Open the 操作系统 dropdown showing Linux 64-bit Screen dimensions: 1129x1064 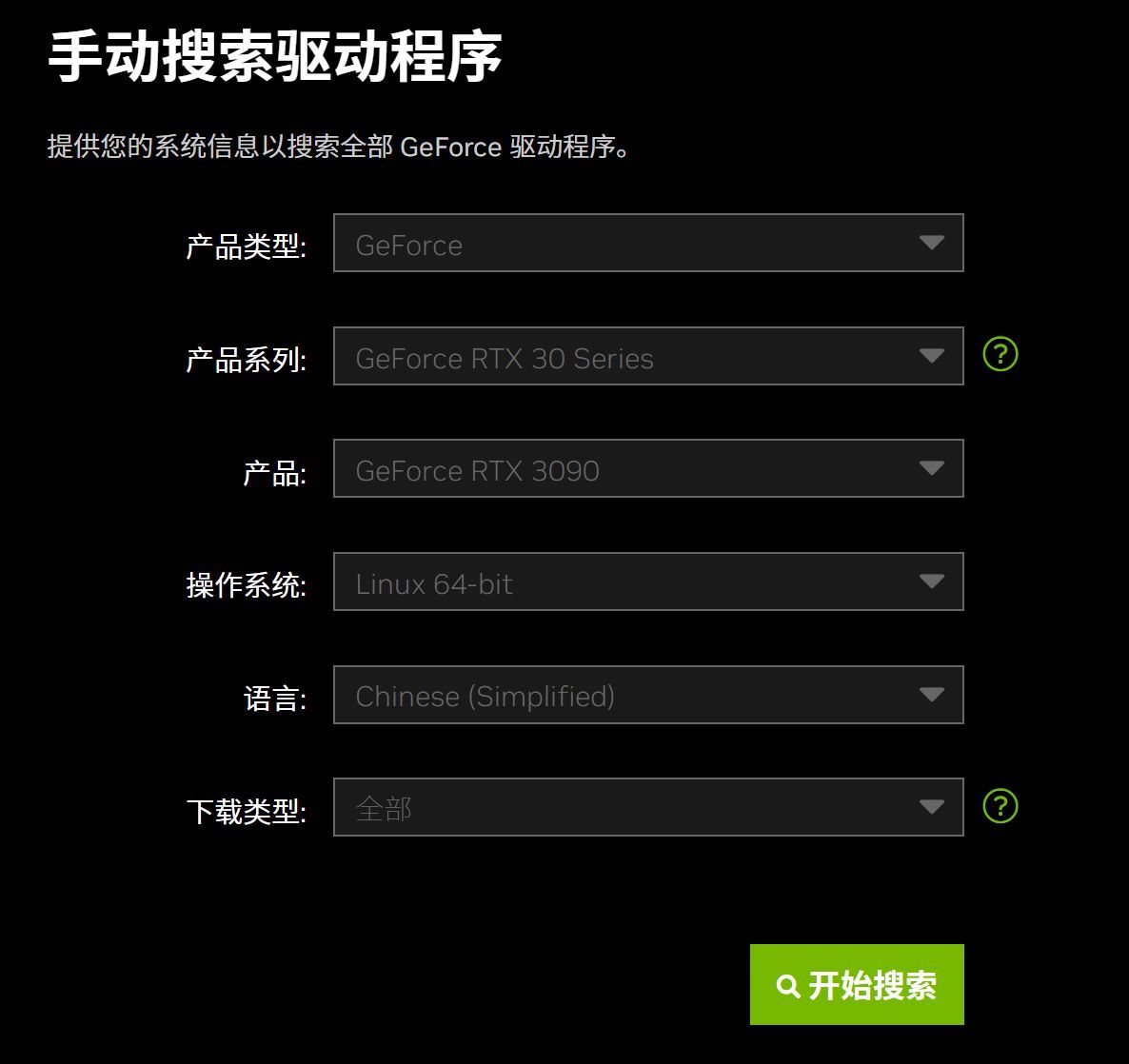[648, 581]
